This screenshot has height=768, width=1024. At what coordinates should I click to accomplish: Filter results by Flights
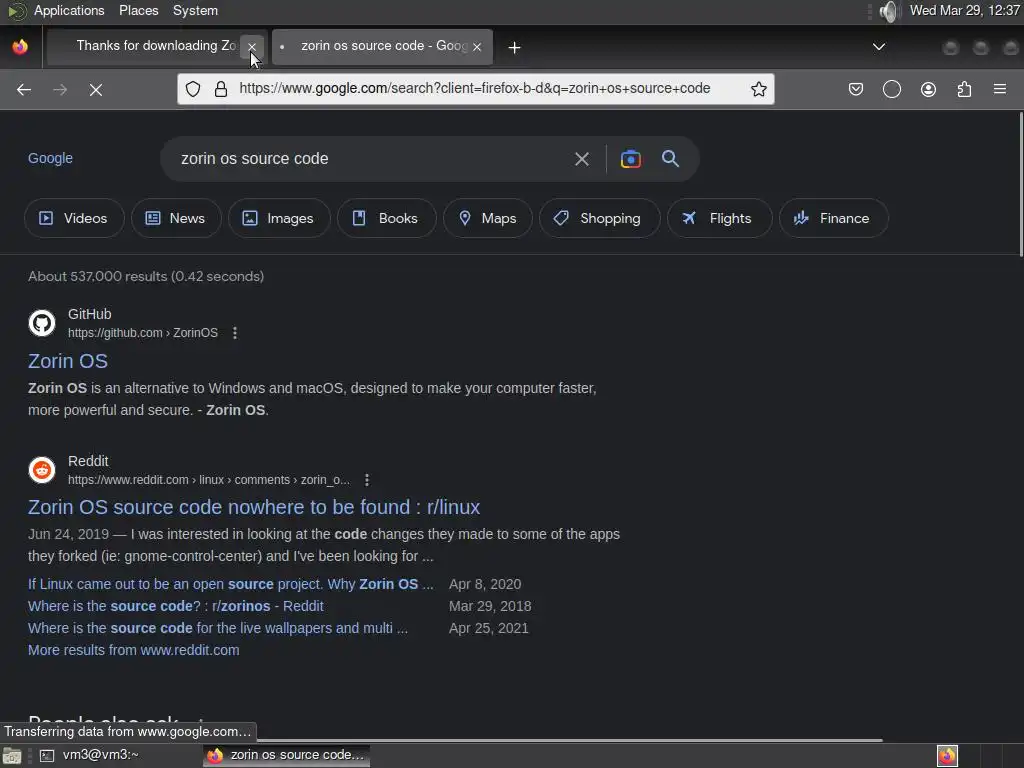click(720, 218)
